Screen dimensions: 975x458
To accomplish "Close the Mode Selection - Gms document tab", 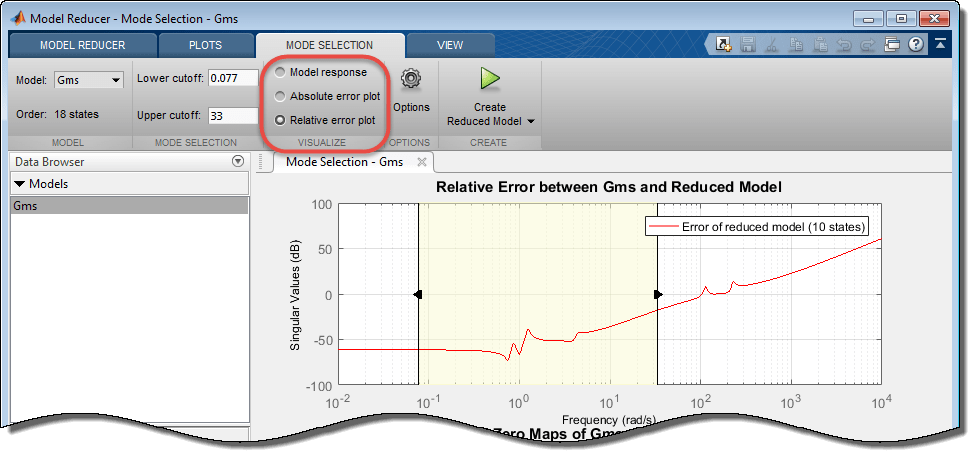I will [x=421, y=162].
